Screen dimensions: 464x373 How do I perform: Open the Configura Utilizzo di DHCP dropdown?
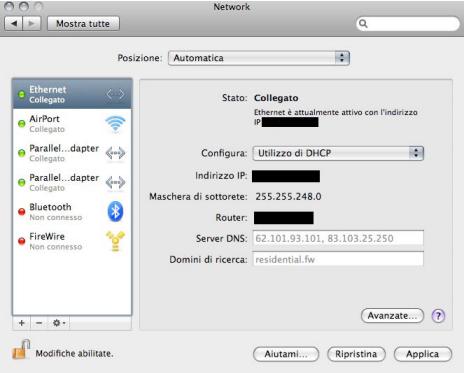pos(338,153)
